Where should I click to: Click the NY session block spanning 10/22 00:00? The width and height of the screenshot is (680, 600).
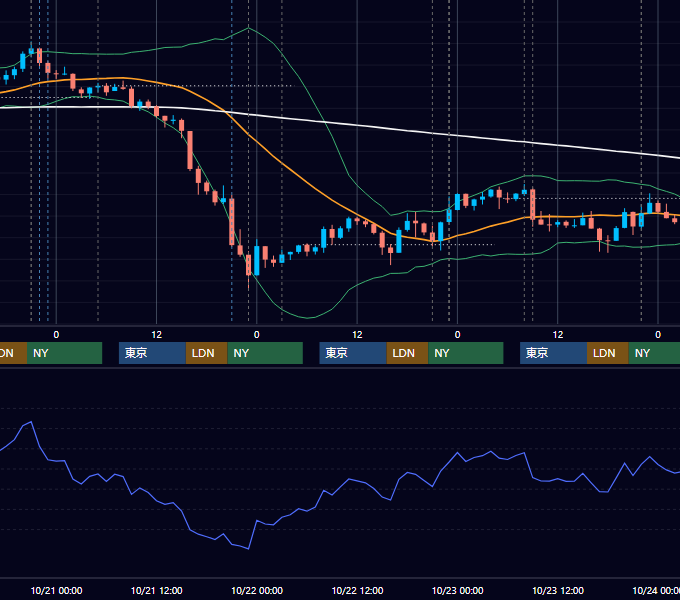click(265, 353)
